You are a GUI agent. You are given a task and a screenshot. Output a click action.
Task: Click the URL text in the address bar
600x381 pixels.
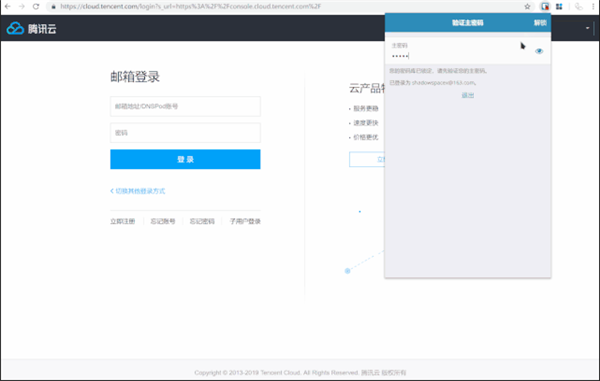tap(191, 7)
